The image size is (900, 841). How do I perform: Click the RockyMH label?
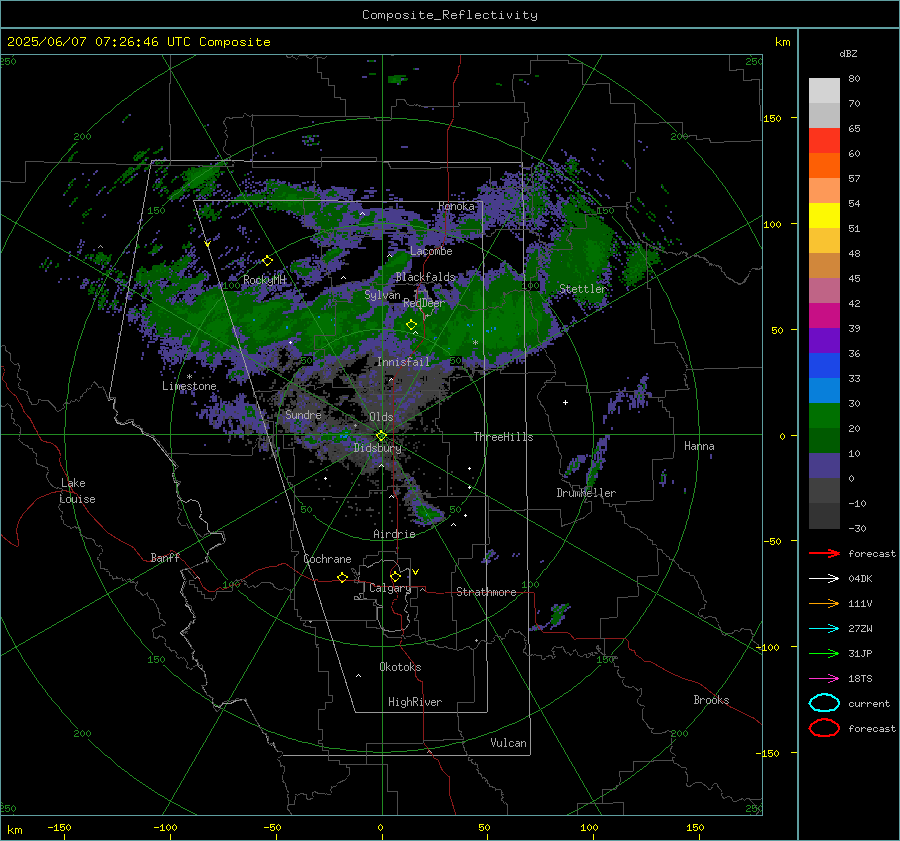tap(265, 280)
